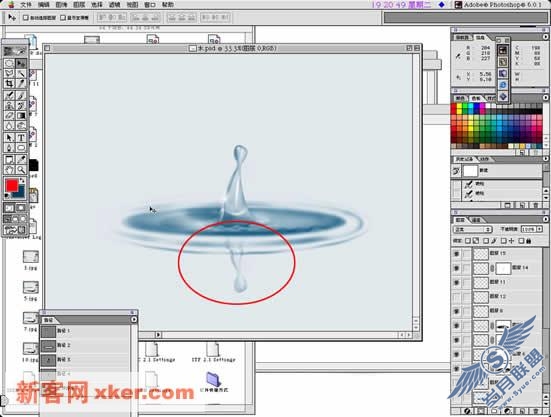
Task: Open the Layers panel flyout menu arrow
Action: (x=545, y=219)
